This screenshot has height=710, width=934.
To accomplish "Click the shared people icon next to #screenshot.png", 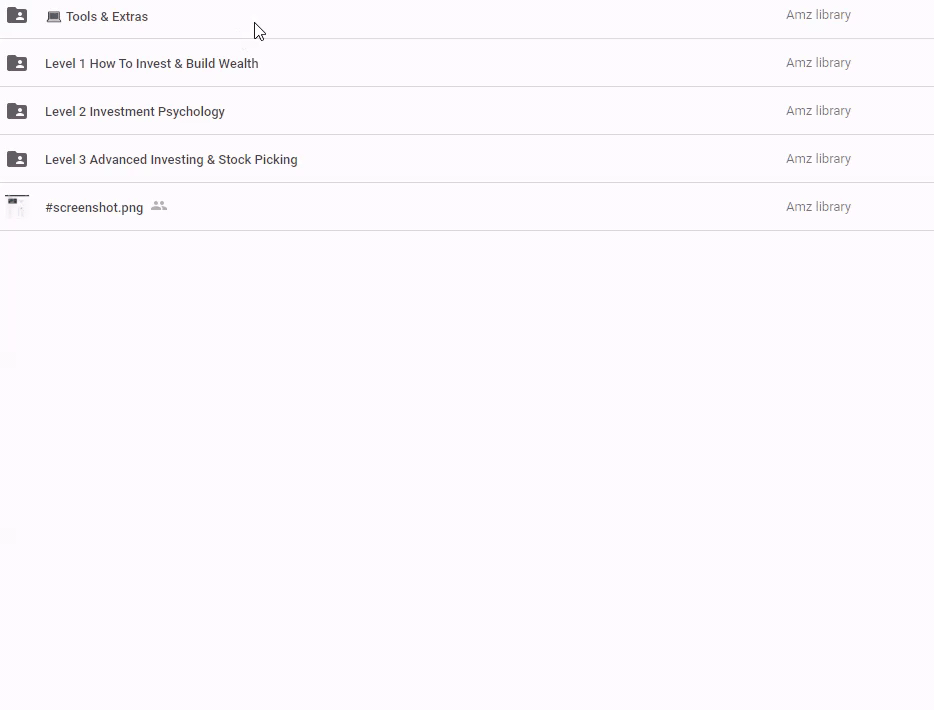I will click(159, 206).
